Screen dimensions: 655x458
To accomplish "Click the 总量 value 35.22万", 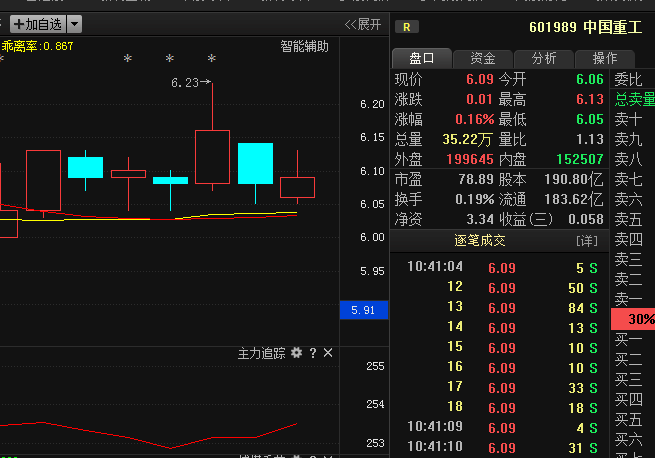I will tap(467, 139).
